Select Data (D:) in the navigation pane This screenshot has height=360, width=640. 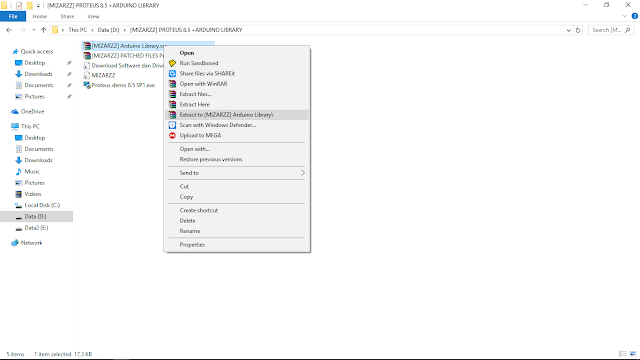tap(36, 217)
